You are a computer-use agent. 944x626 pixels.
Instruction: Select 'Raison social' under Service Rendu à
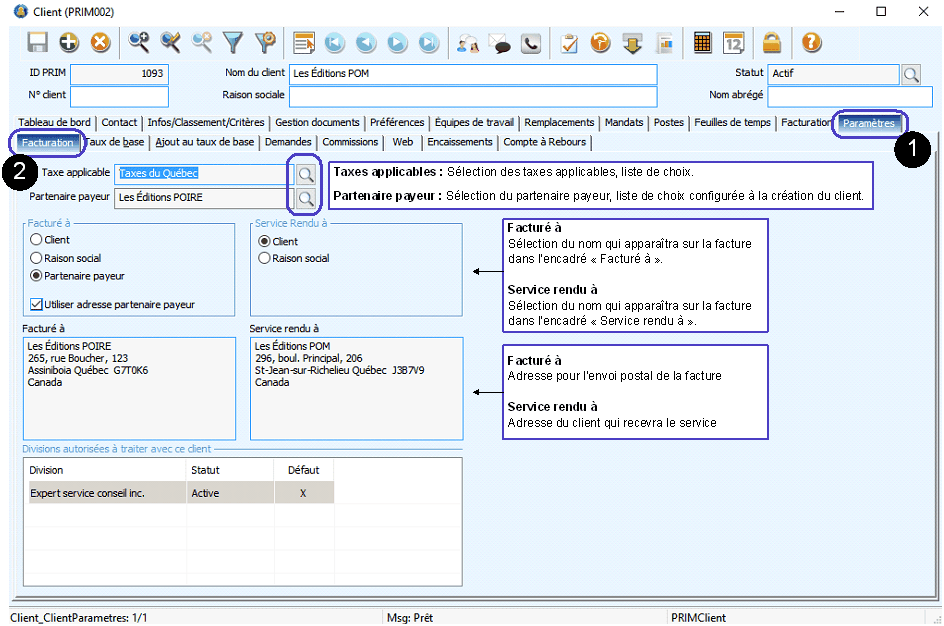(265, 258)
